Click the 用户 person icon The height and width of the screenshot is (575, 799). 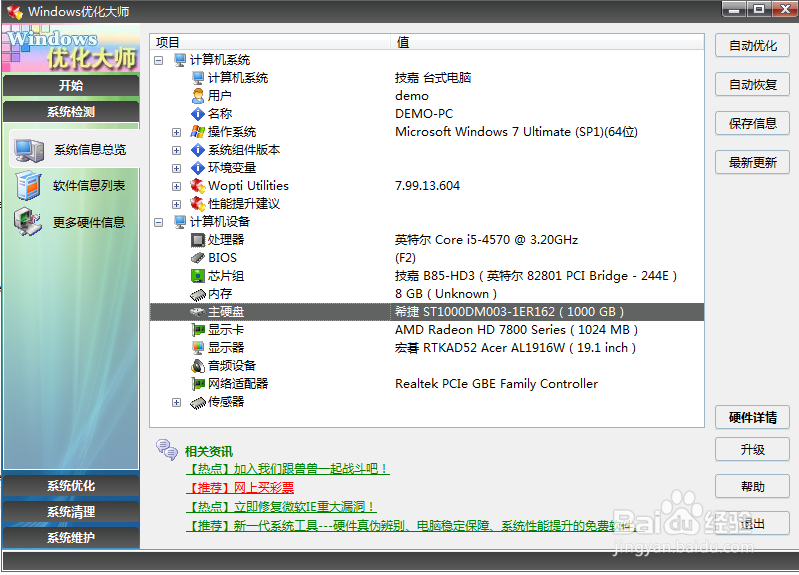(198, 95)
